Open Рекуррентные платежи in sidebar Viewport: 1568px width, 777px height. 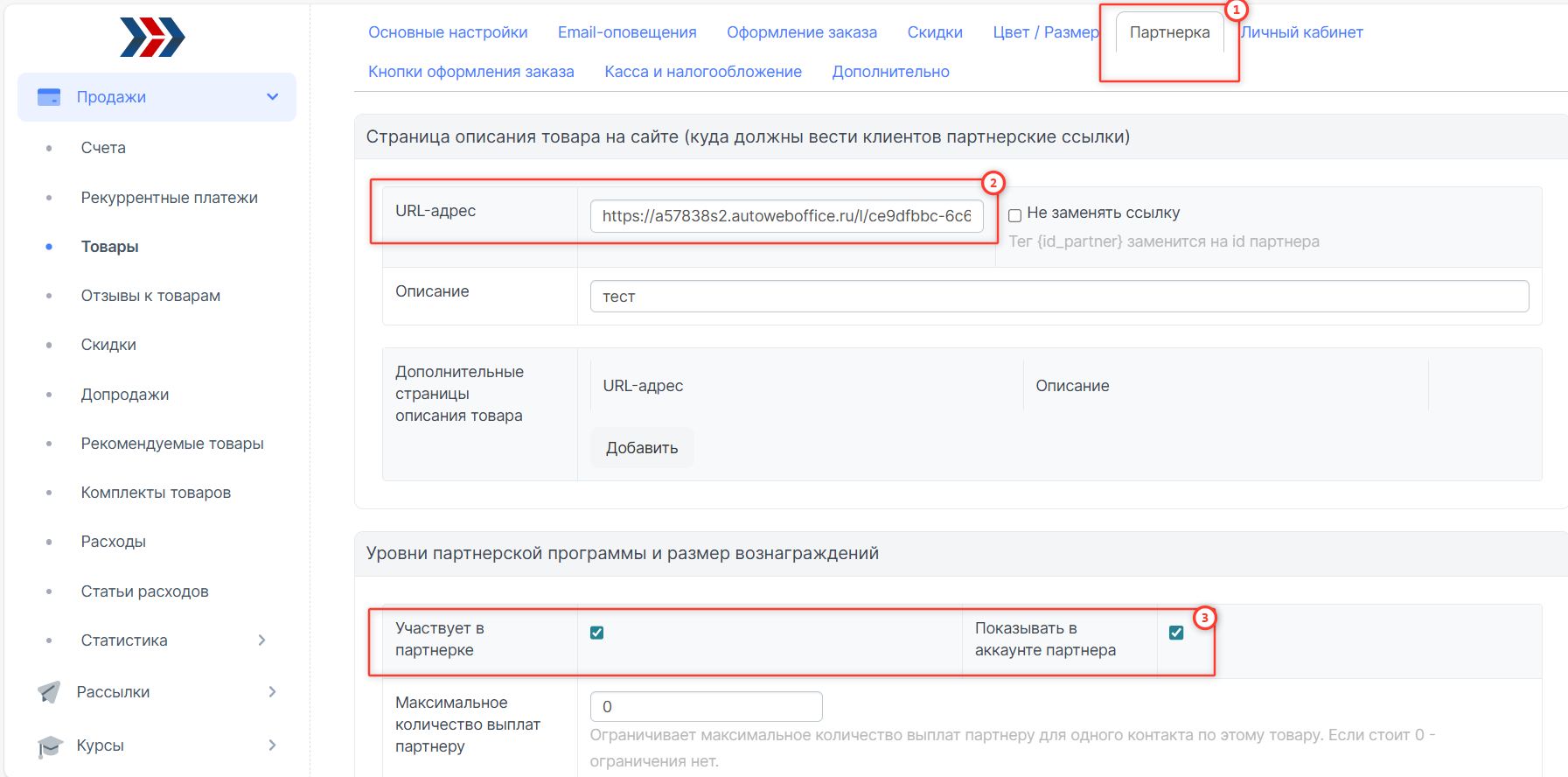(x=169, y=198)
